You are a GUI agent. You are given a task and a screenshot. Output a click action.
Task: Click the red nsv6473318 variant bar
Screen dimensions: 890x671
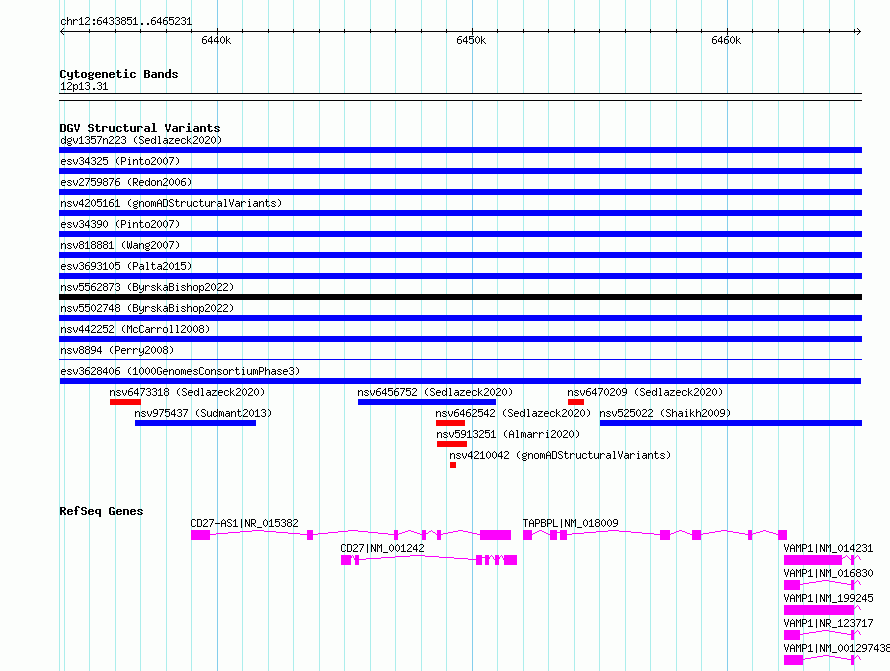click(125, 402)
